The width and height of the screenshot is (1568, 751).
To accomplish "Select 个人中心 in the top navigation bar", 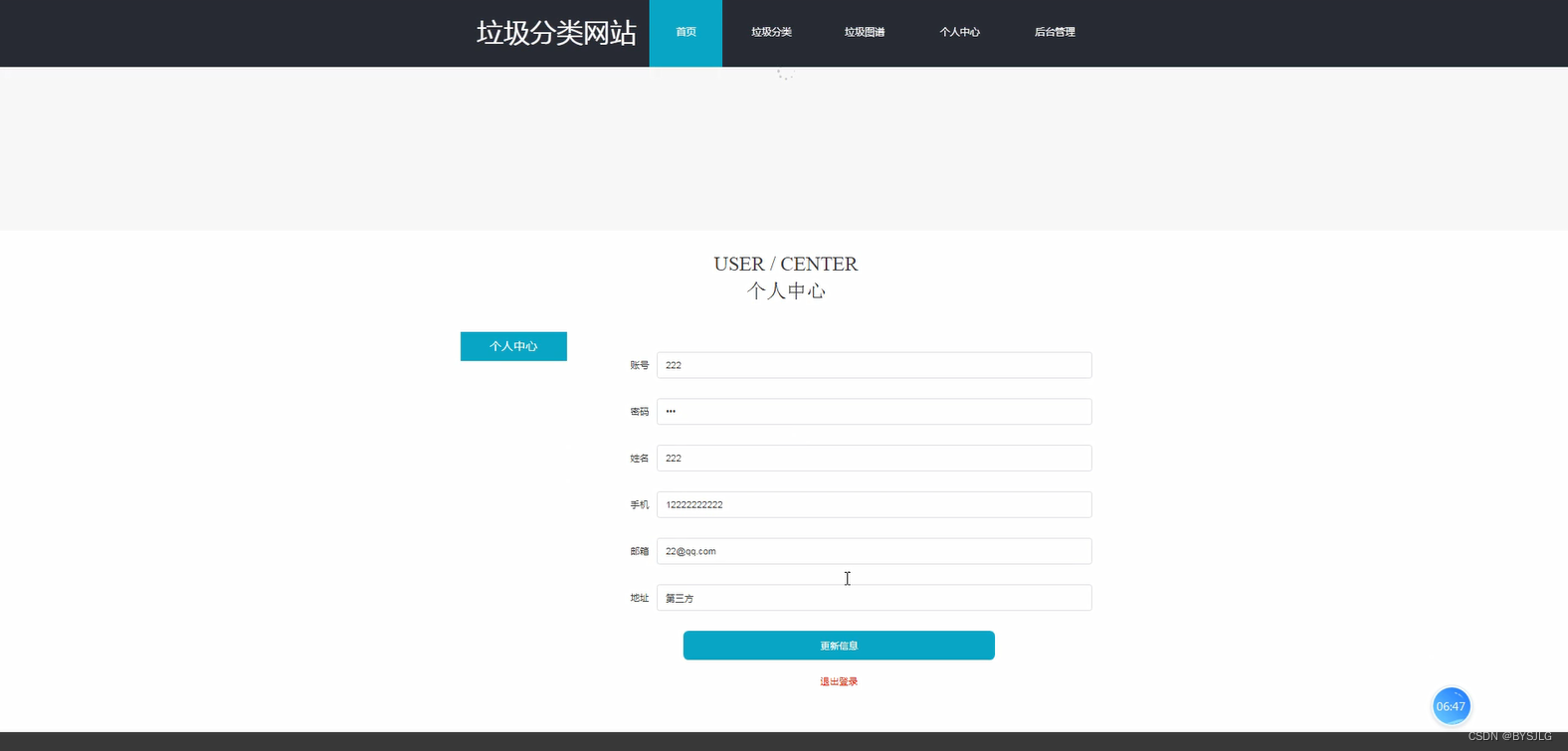I will point(959,33).
